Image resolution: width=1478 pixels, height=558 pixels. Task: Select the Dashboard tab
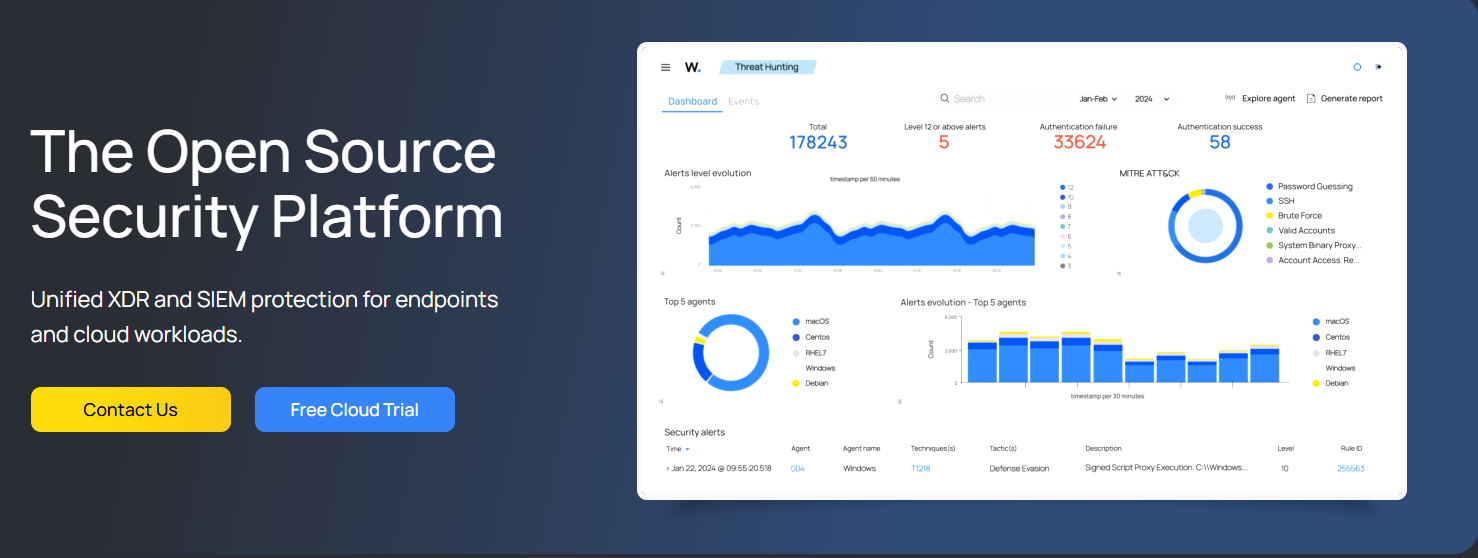point(692,101)
